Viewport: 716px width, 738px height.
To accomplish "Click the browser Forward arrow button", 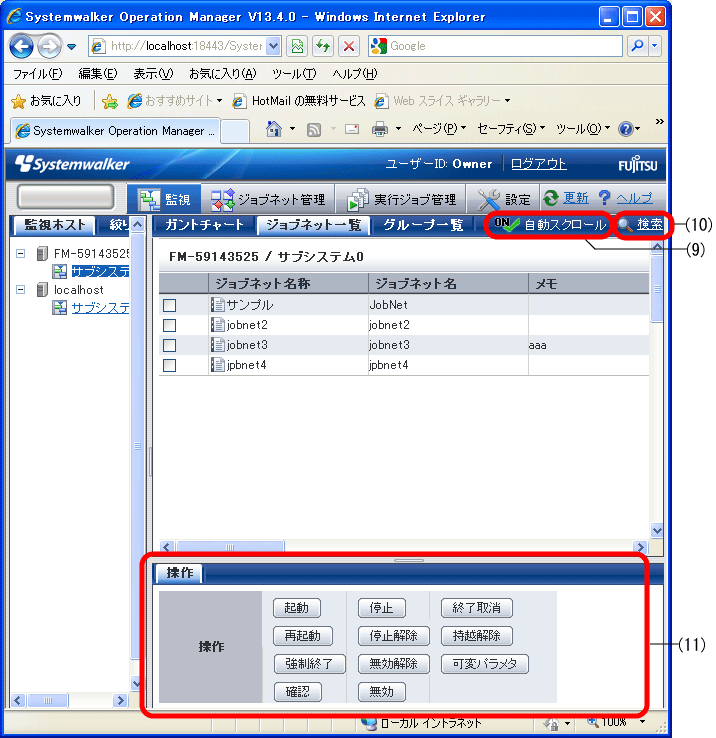I will click(x=49, y=46).
